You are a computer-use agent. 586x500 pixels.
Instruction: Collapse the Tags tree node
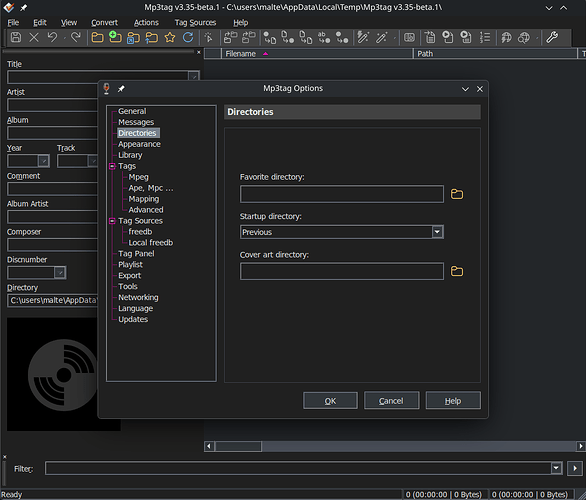pyautogui.click(x=112, y=166)
